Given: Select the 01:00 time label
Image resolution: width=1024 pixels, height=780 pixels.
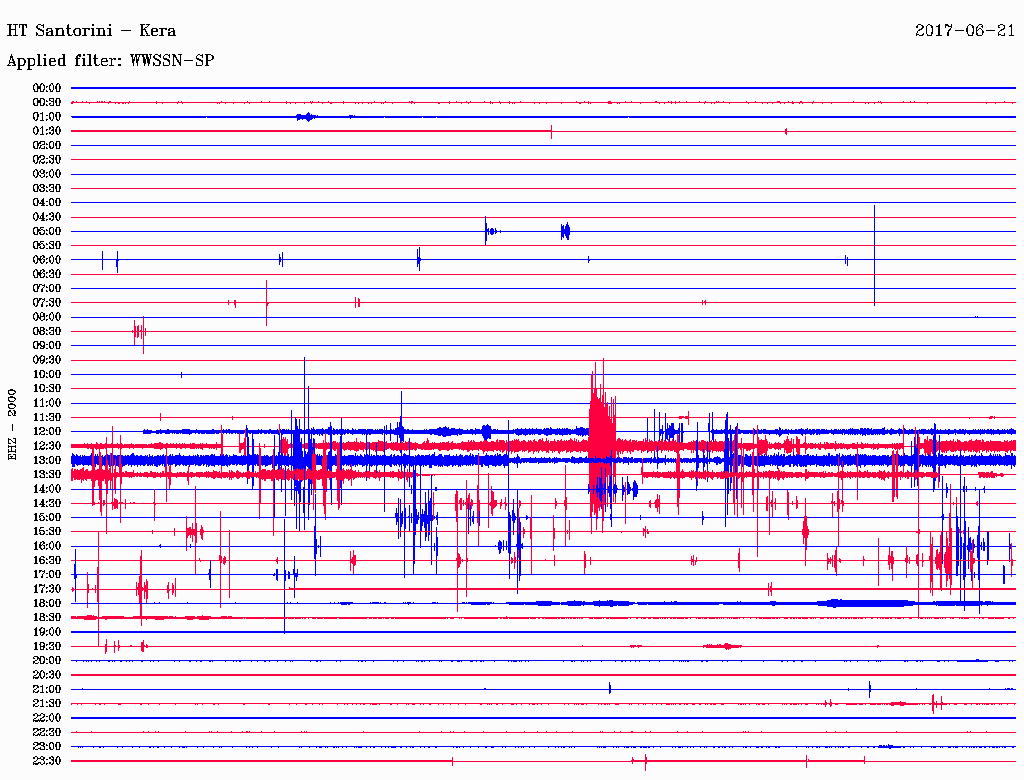Looking at the screenshot, I should pyautogui.click(x=46, y=116).
